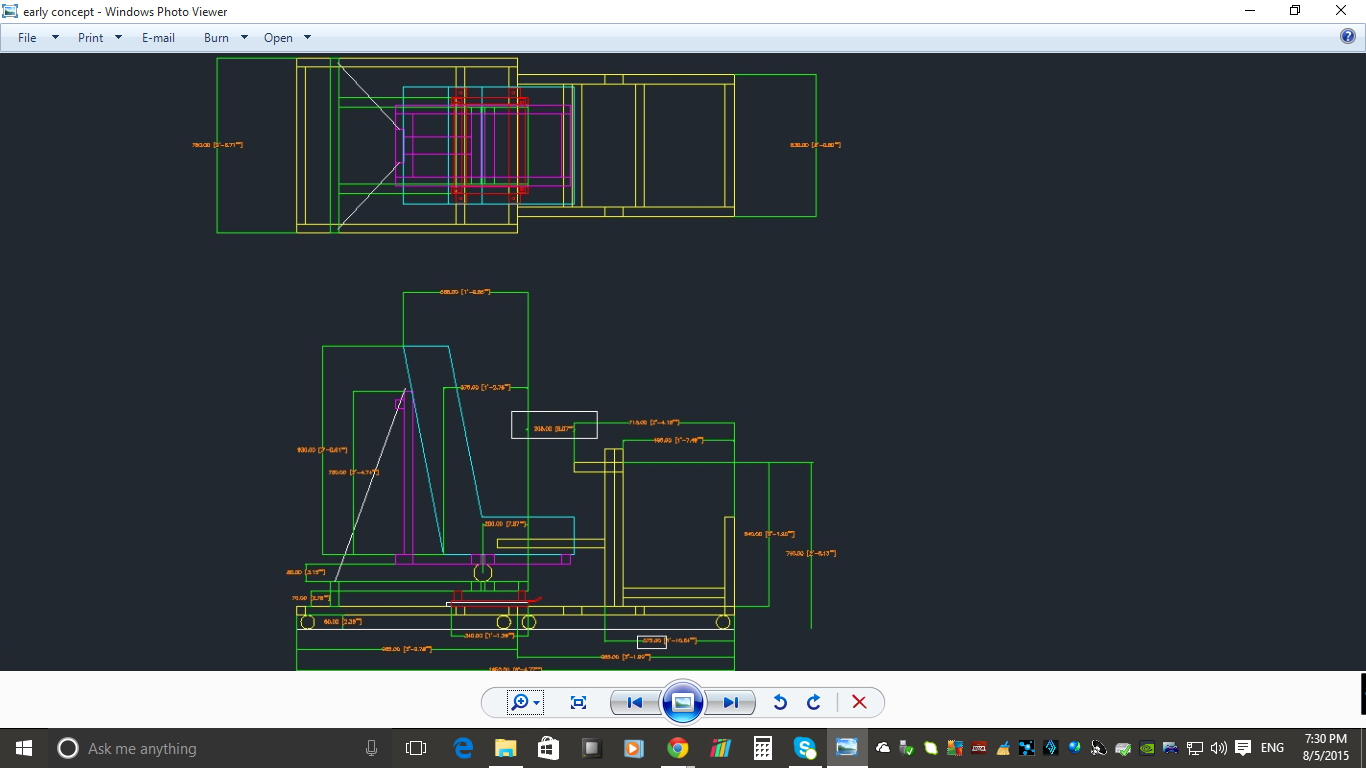Image resolution: width=1366 pixels, height=768 pixels.
Task: Go to the previous photo
Action: pyautogui.click(x=634, y=702)
